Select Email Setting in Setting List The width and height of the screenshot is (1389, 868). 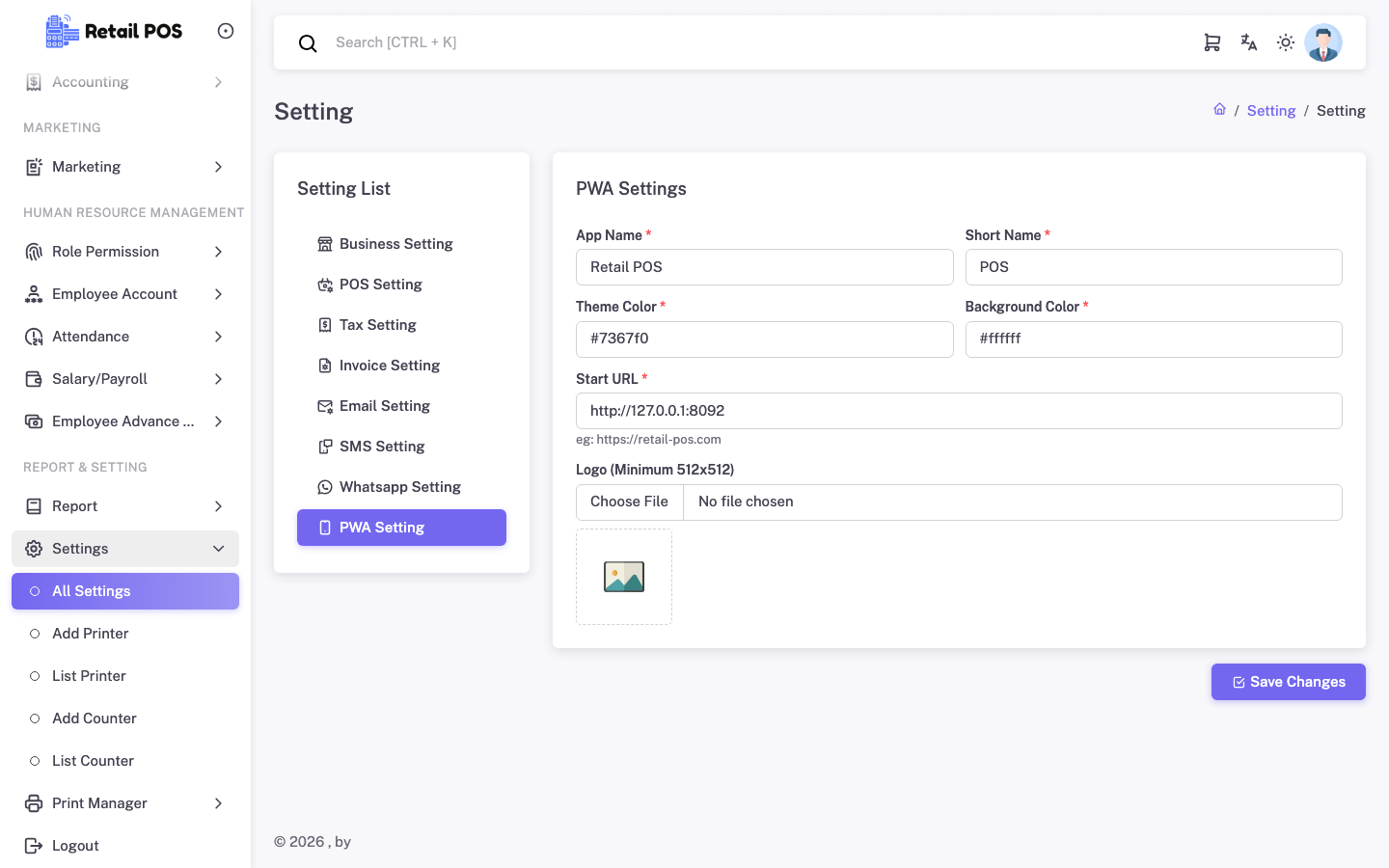tap(401, 406)
